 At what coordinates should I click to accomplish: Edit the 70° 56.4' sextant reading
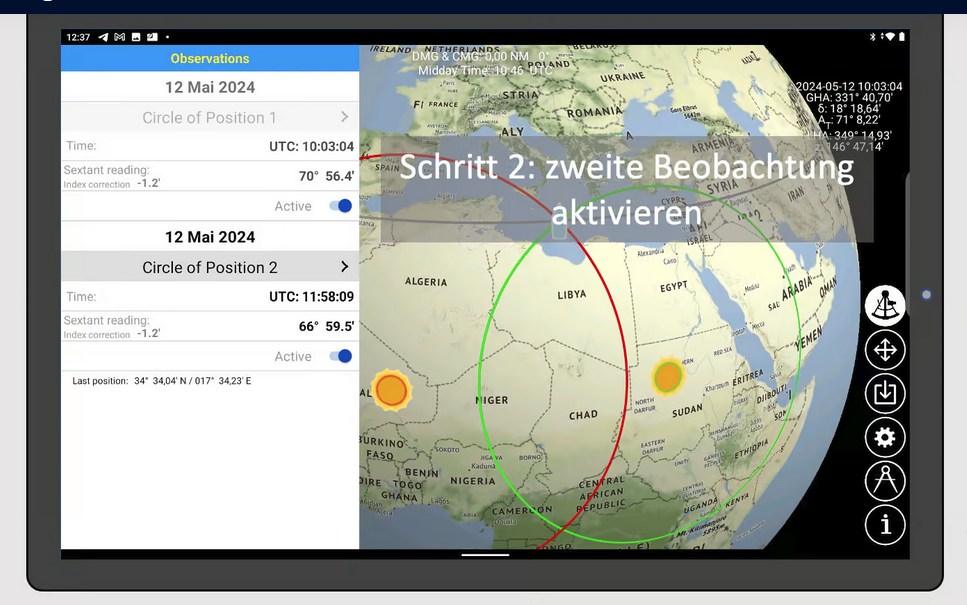click(326, 176)
